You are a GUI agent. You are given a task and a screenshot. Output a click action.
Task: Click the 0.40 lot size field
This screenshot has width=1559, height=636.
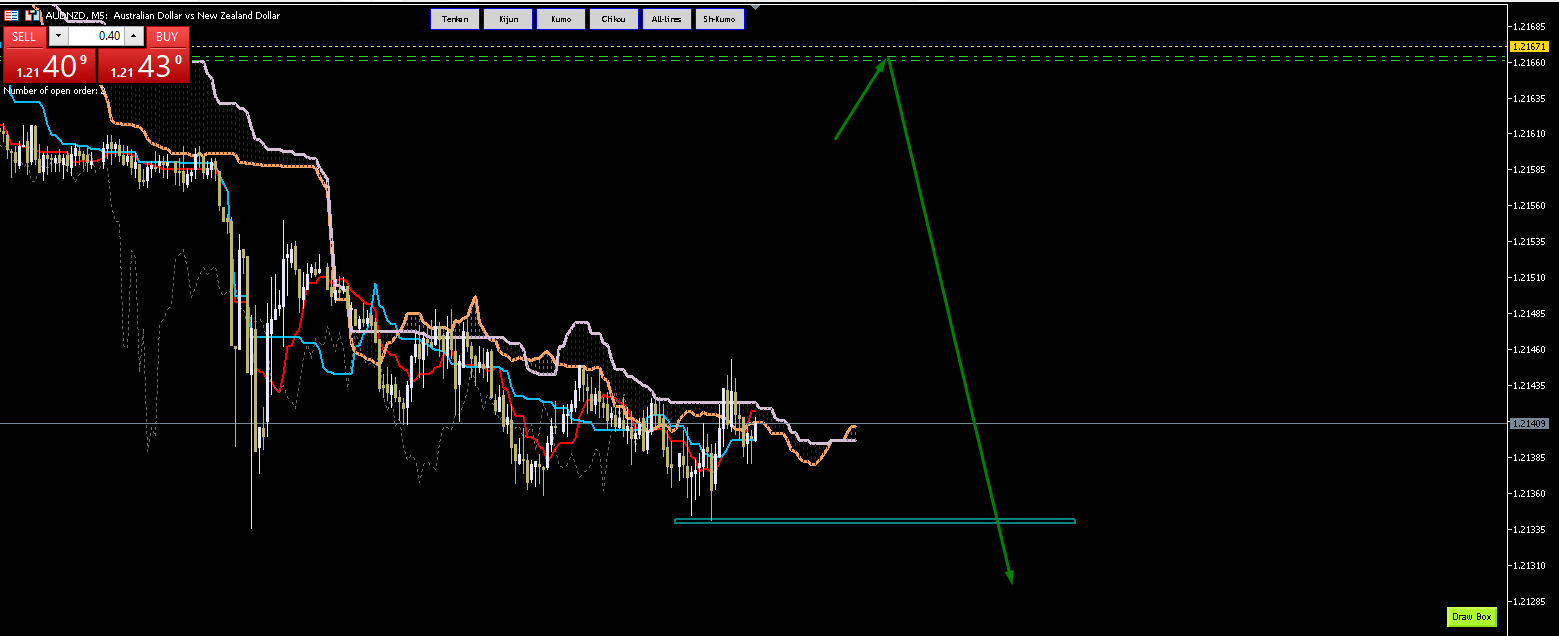[97, 36]
